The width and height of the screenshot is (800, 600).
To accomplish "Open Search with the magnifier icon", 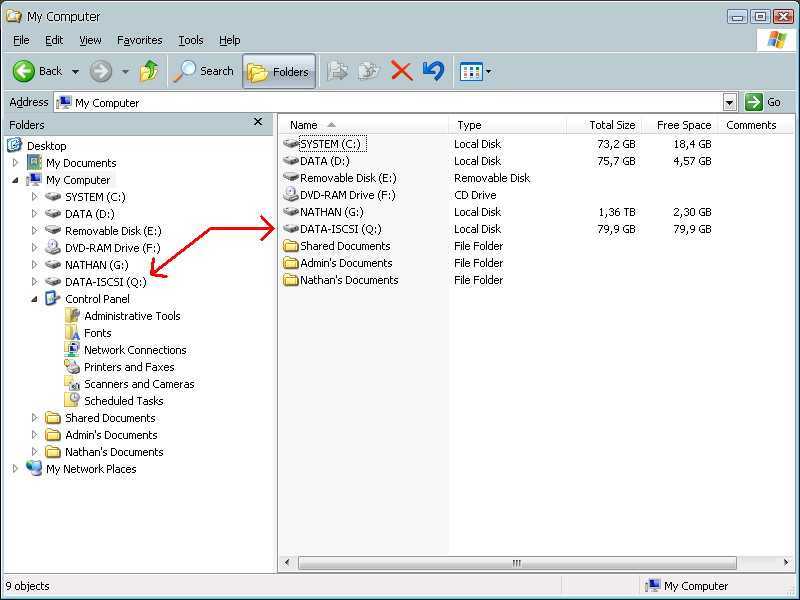I will click(185, 71).
